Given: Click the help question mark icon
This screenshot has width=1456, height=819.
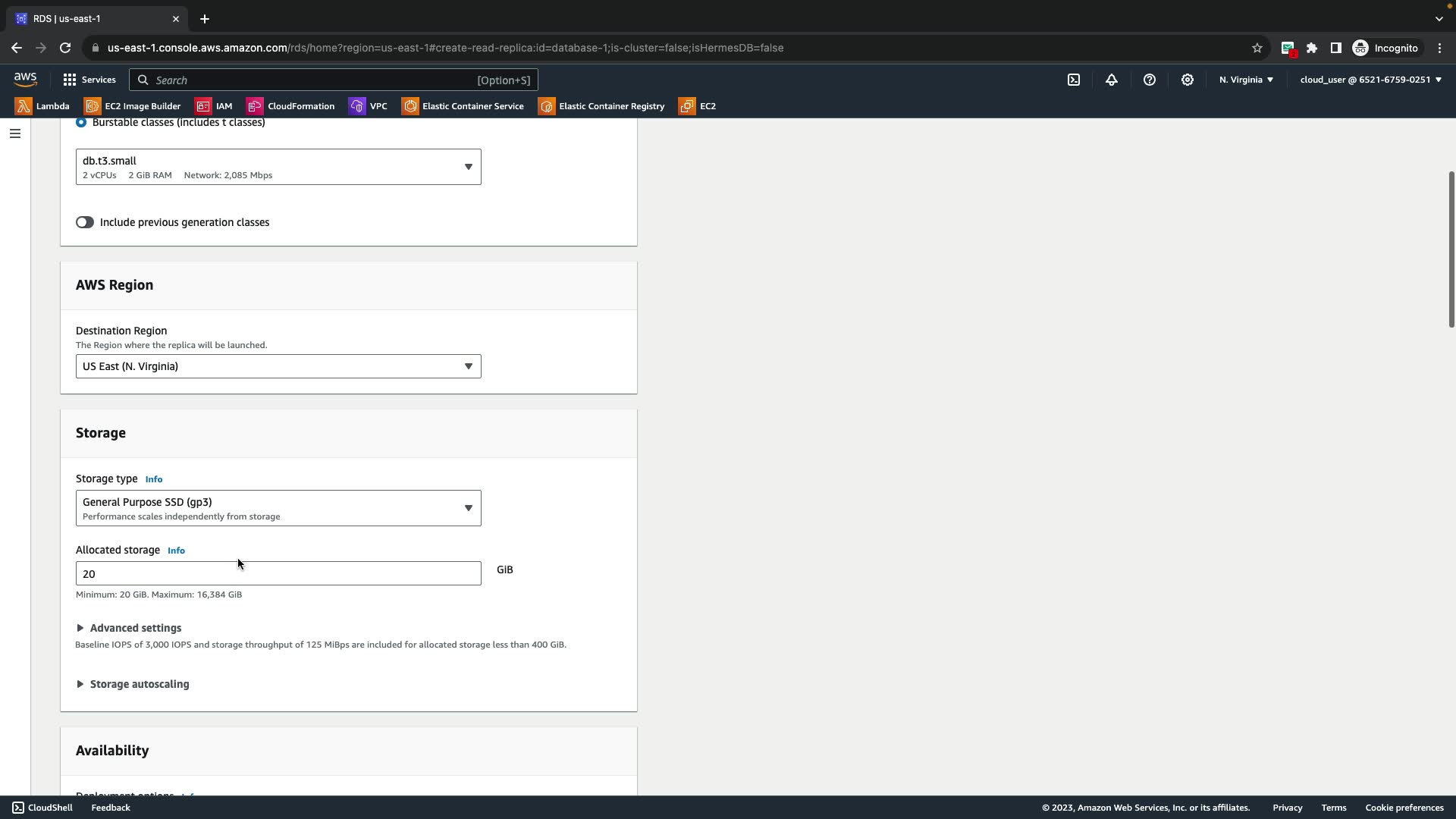Looking at the screenshot, I should click(1150, 80).
